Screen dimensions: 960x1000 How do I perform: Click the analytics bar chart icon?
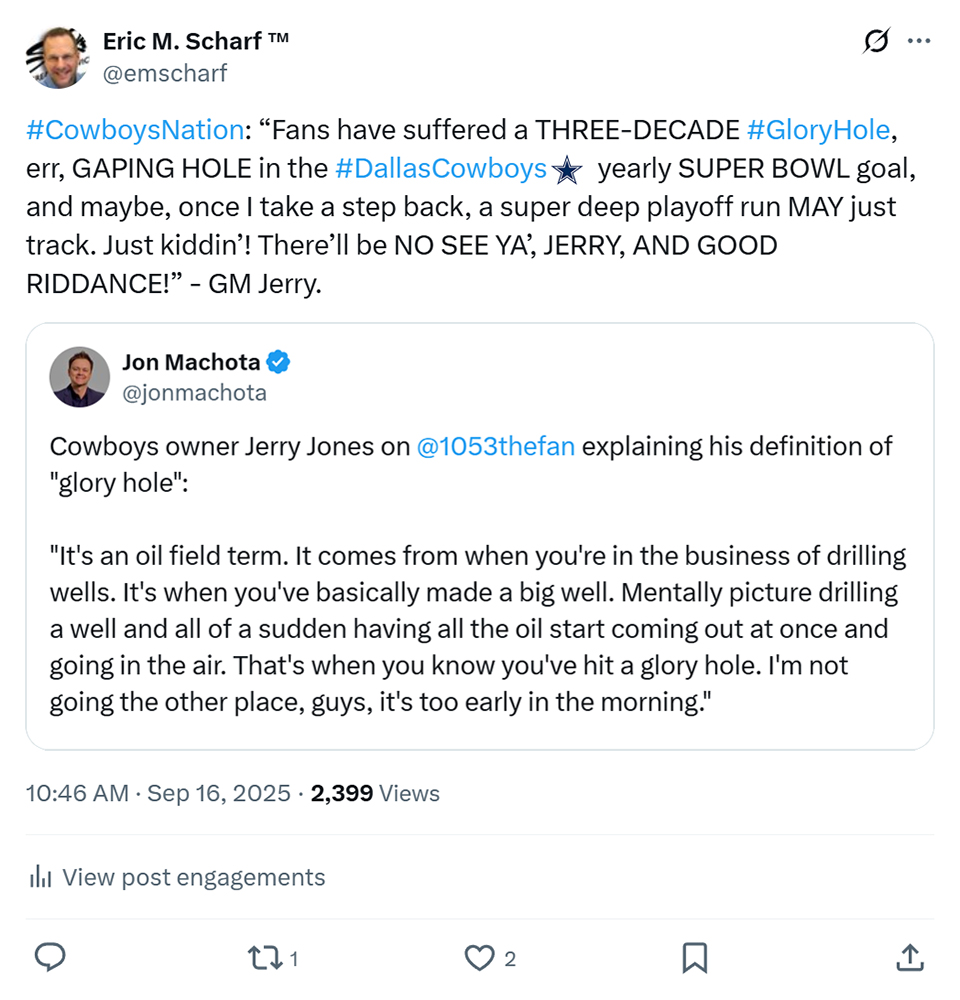41,878
